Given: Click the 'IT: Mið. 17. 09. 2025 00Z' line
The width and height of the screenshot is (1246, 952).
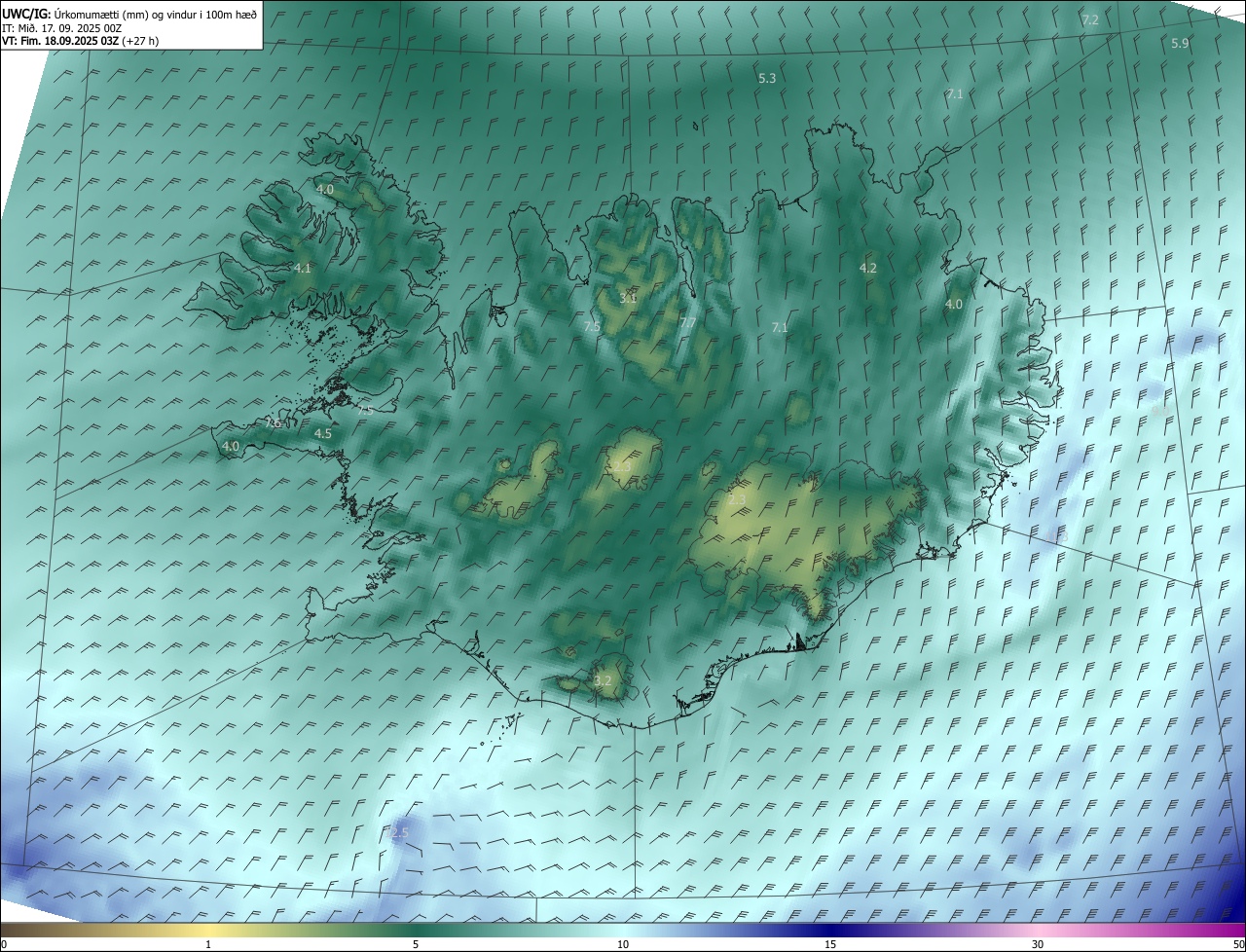Looking at the screenshot, I should [x=61, y=28].
